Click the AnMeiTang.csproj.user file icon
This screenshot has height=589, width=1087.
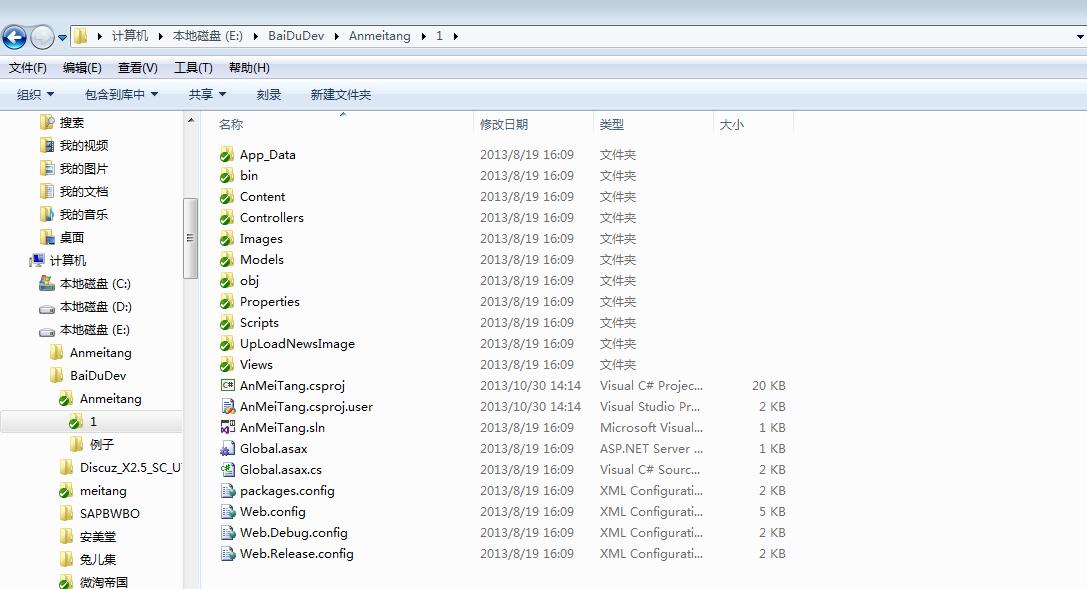tap(227, 407)
